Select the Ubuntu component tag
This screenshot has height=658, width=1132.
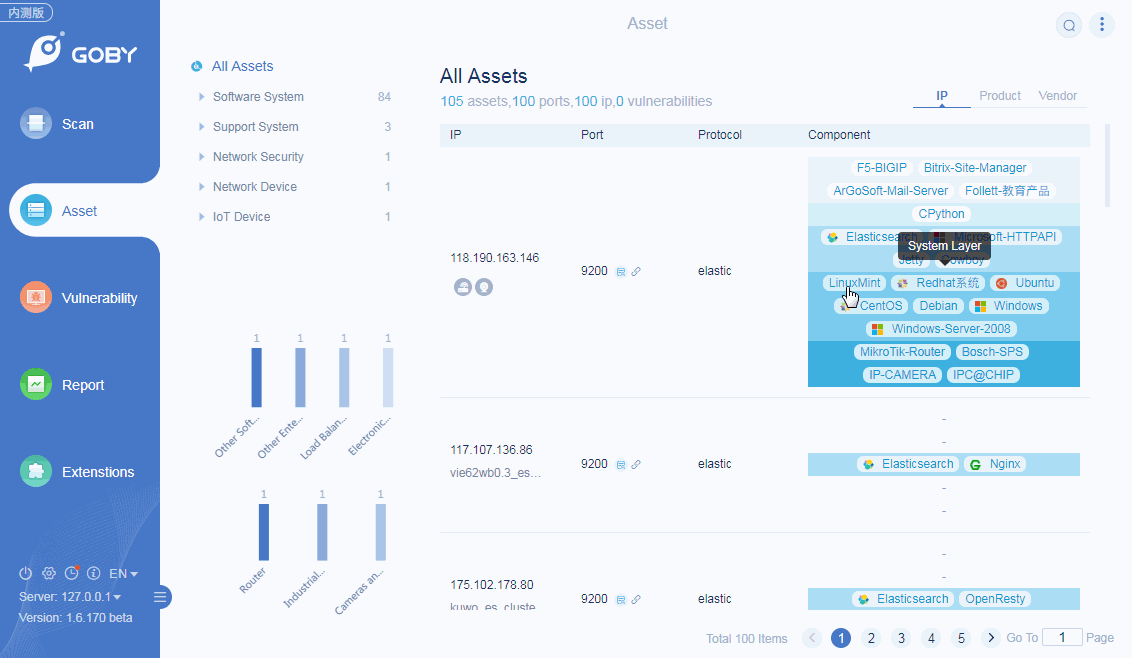click(1024, 282)
